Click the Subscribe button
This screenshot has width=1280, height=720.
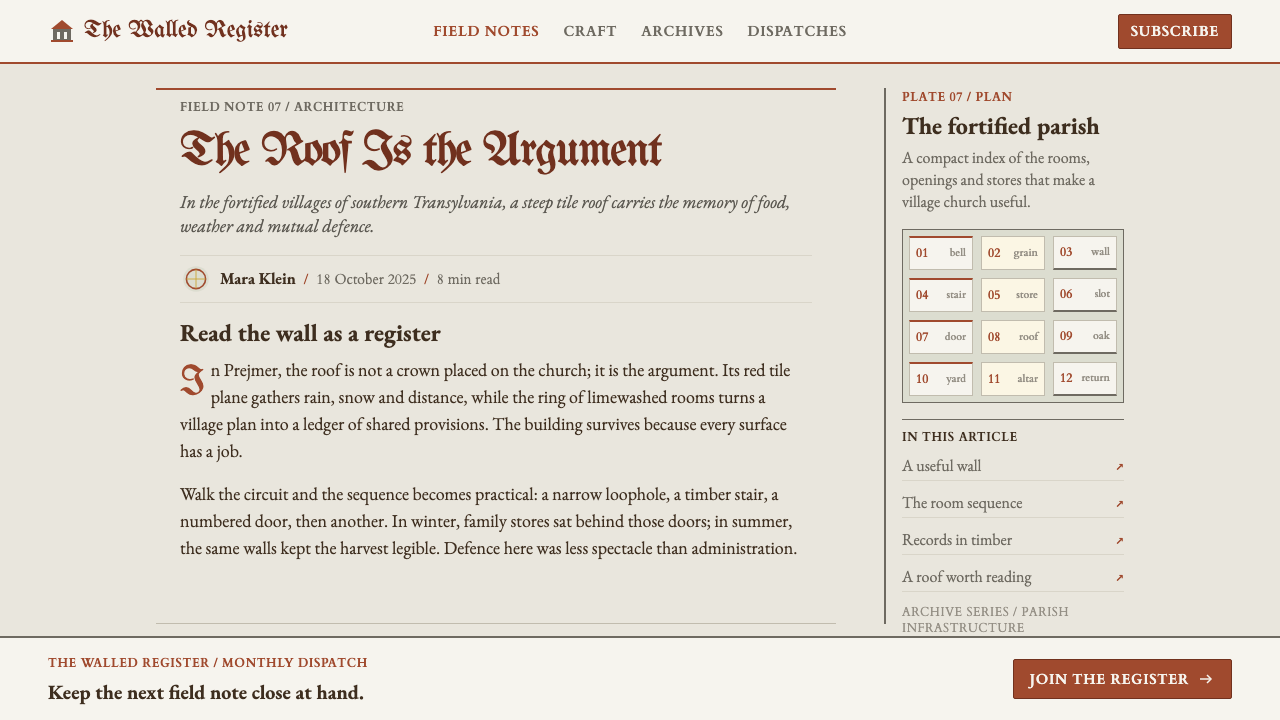click(1175, 31)
